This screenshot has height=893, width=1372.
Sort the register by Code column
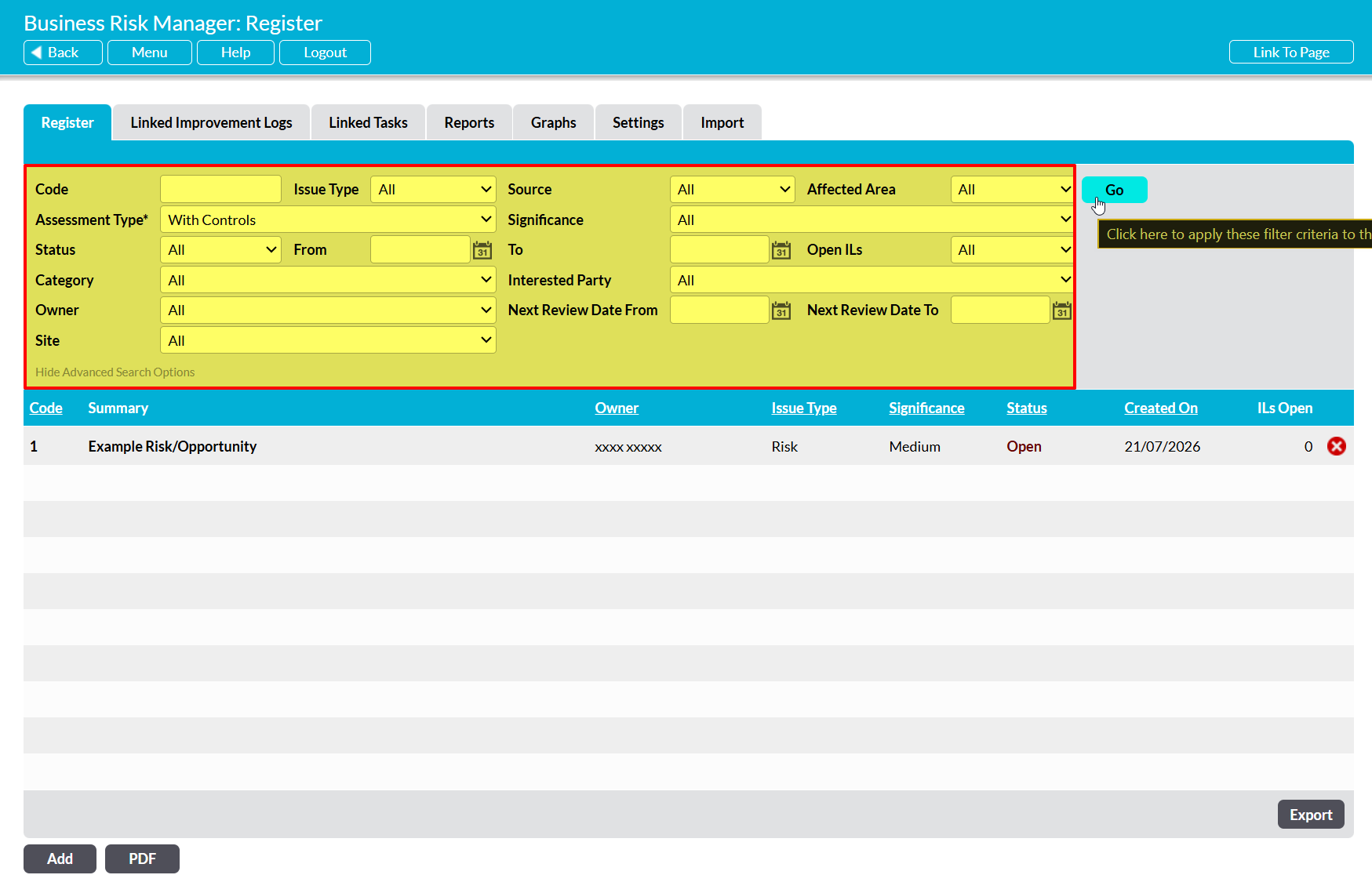tap(45, 408)
